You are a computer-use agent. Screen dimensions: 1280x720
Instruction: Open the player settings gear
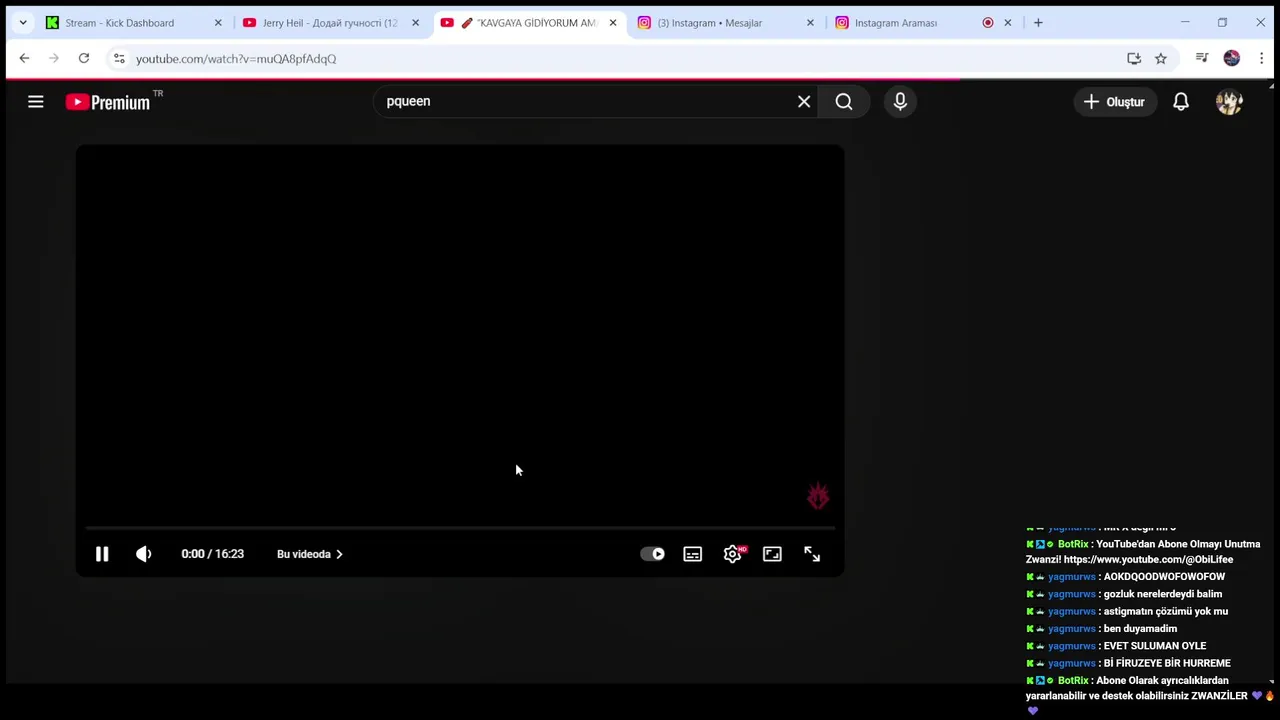733,554
